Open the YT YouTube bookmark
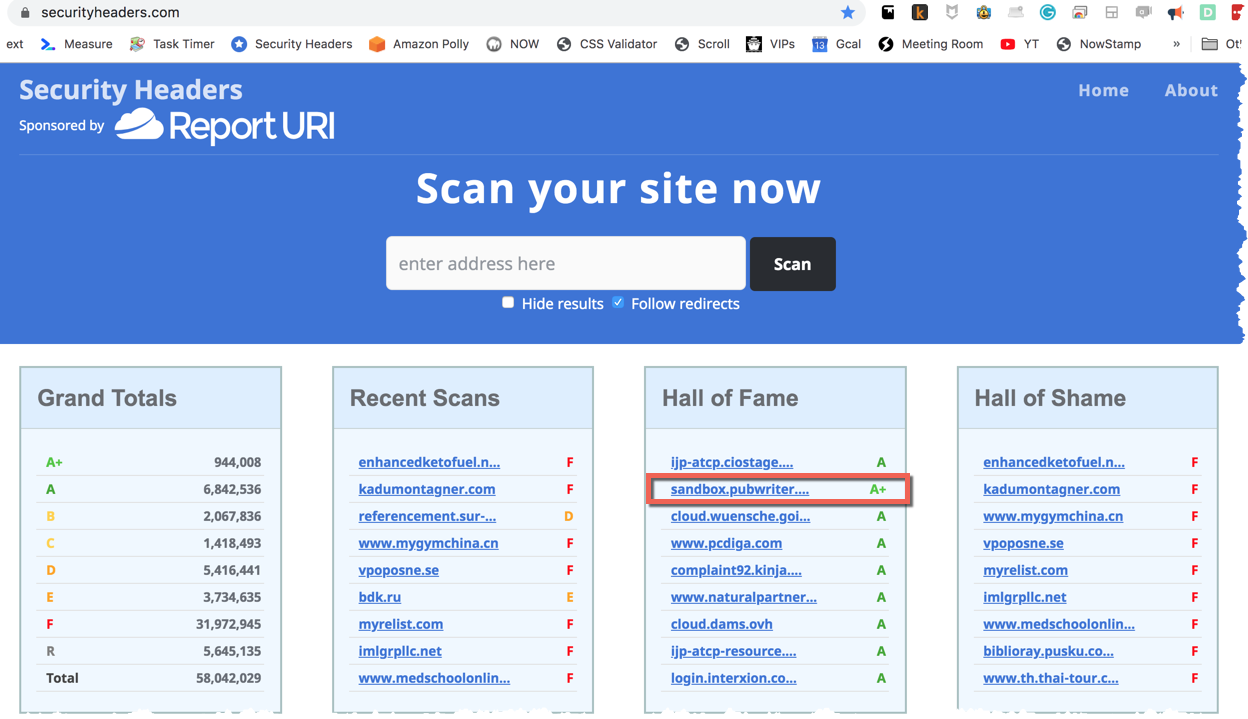 click(x=1019, y=44)
